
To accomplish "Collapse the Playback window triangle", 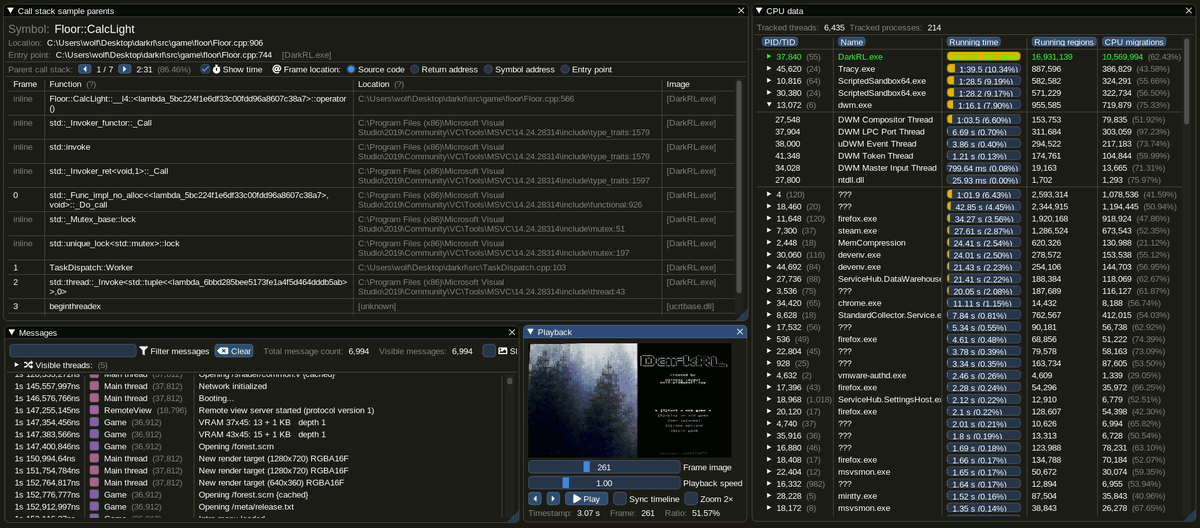I will click(530, 332).
